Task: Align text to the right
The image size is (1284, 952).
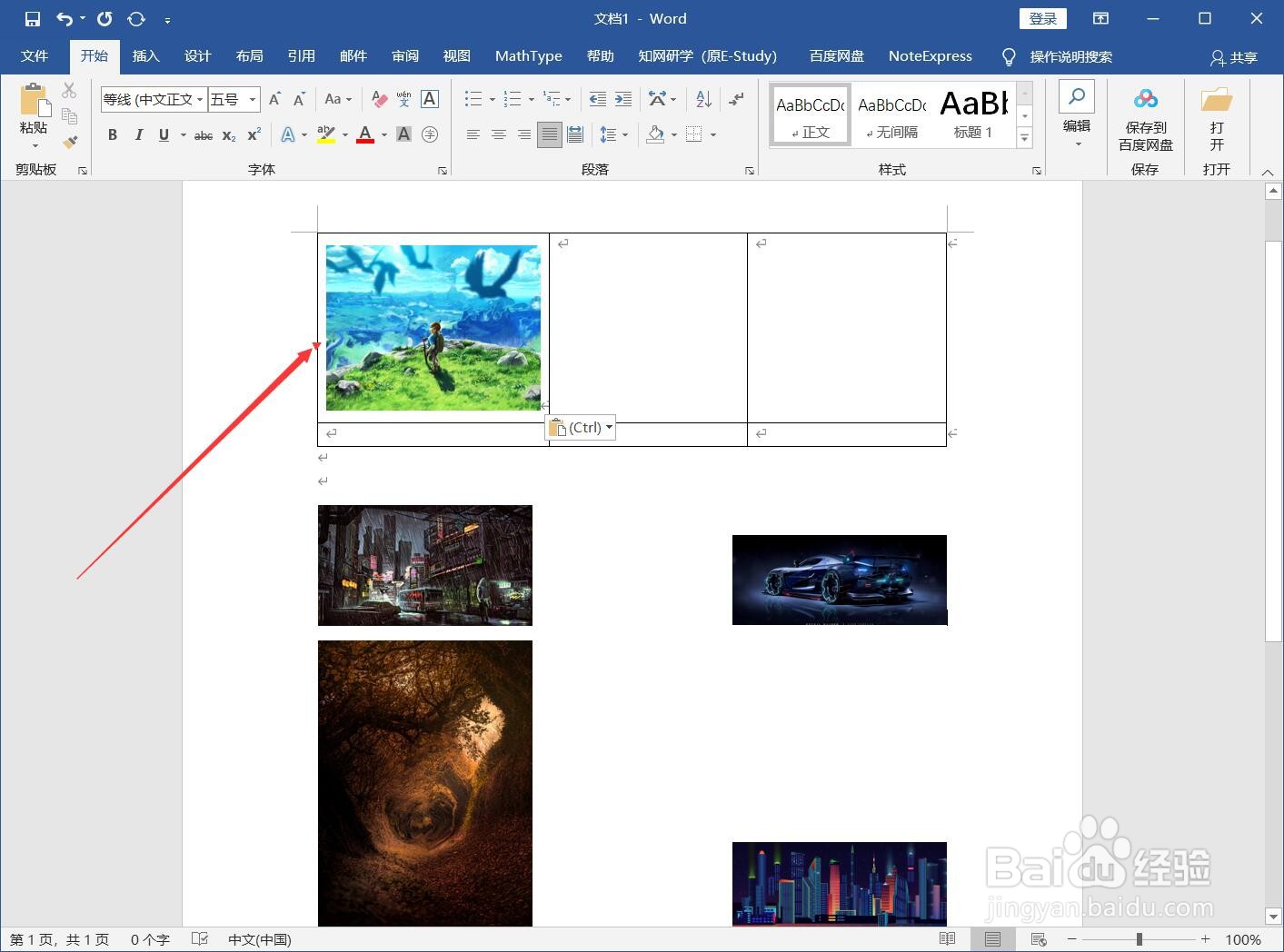Action: point(523,134)
